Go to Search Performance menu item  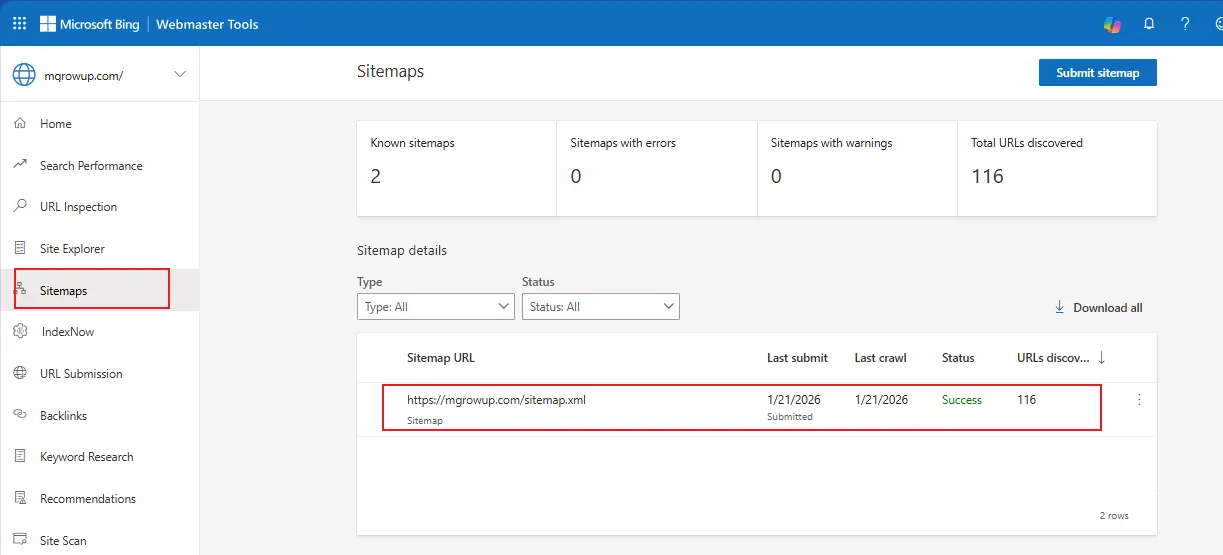91,166
